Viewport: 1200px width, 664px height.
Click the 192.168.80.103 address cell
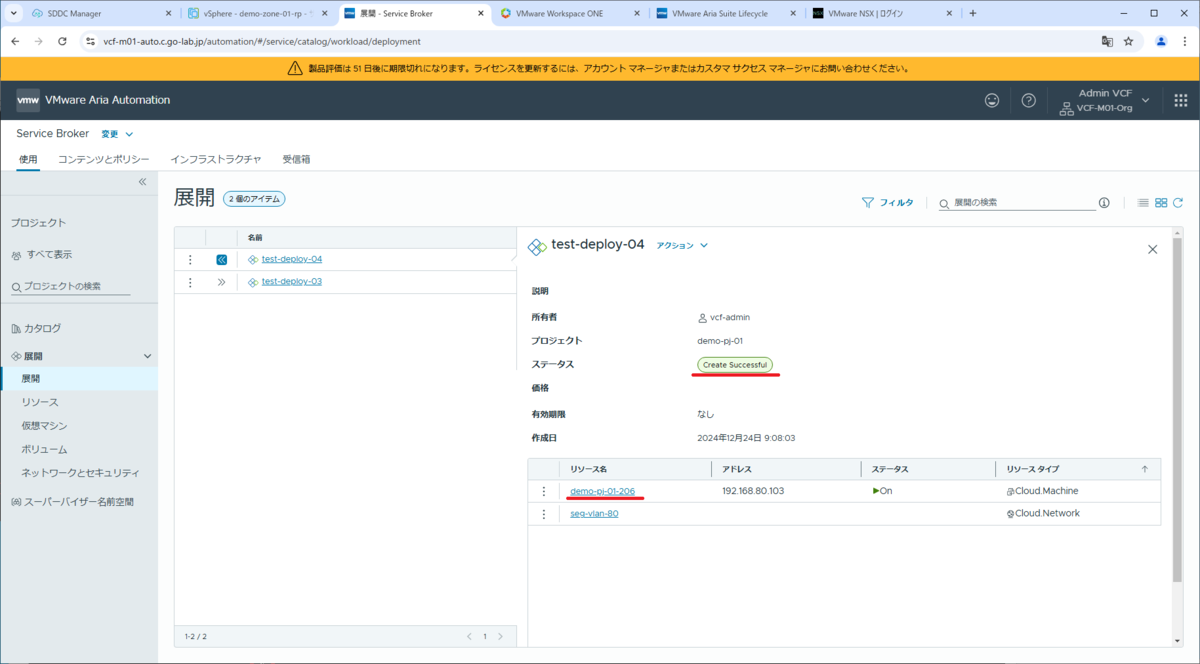(753, 491)
